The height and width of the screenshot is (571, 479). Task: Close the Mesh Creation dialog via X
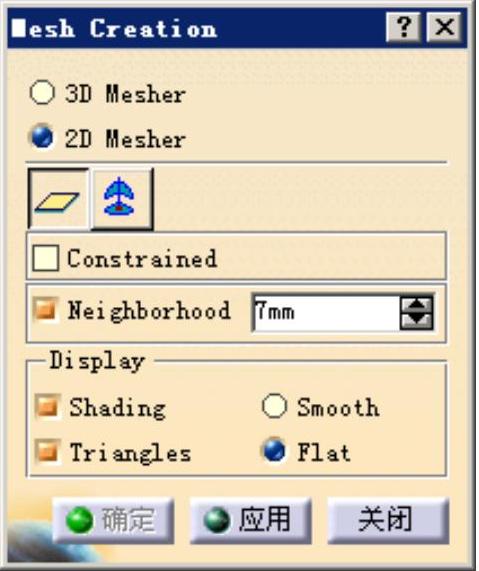(444, 27)
